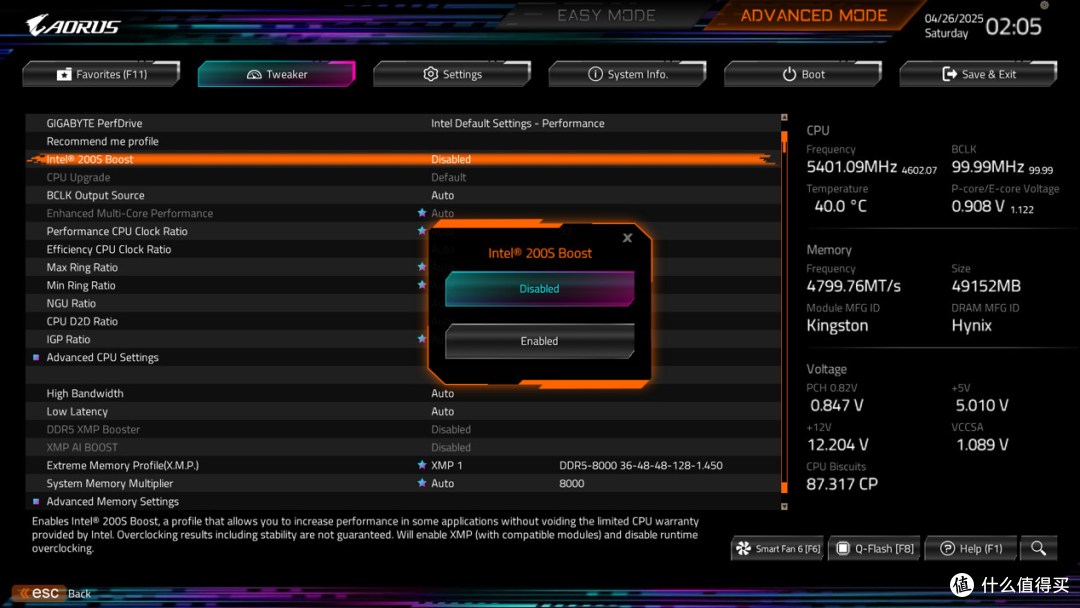Click the star icon beside Max Ring Ratio
Image resolution: width=1080 pixels, height=608 pixels.
click(422, 266)
